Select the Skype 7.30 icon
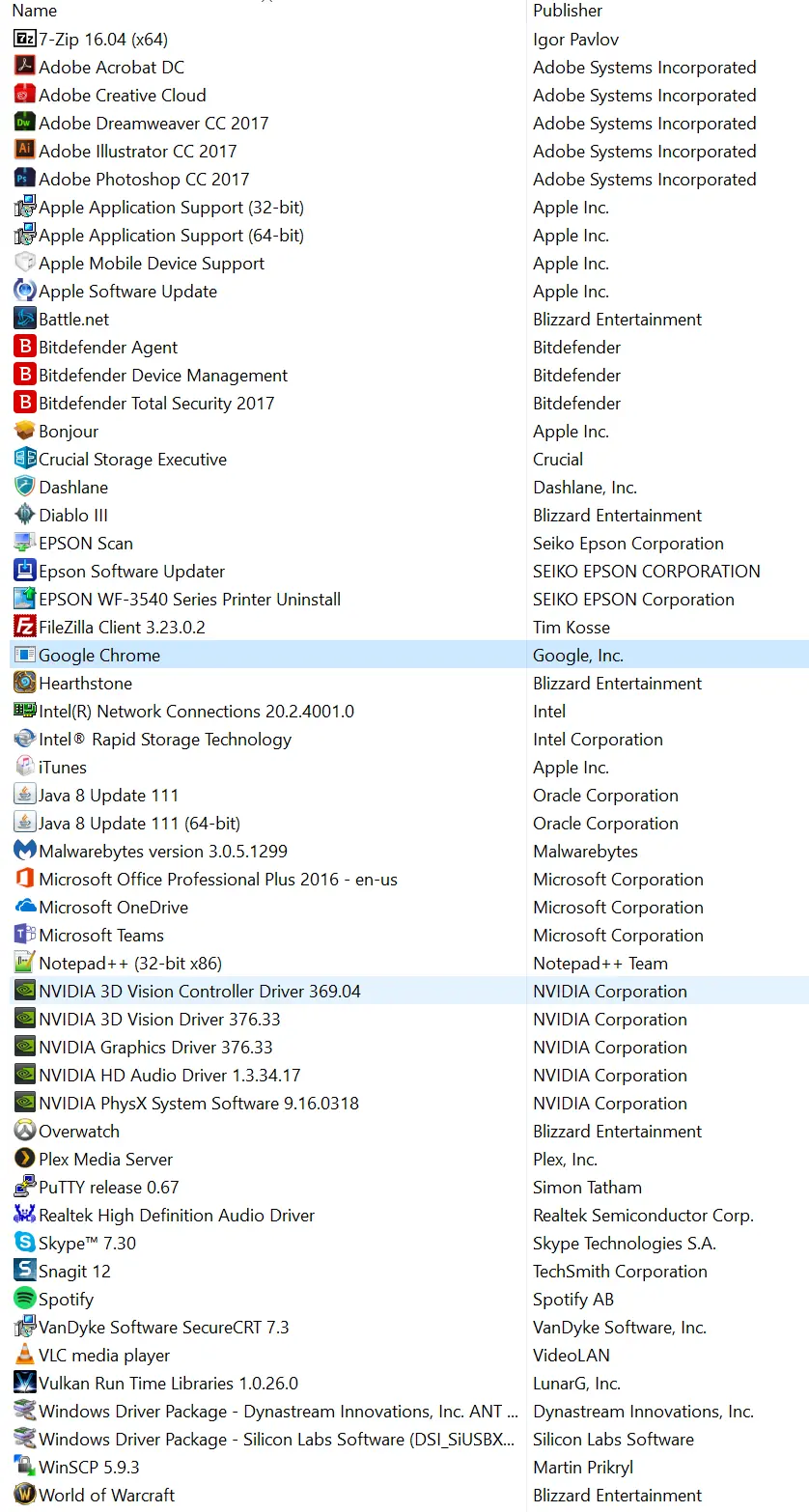The height and width of the screenshot is (1512, 809). coord(24,1244)
